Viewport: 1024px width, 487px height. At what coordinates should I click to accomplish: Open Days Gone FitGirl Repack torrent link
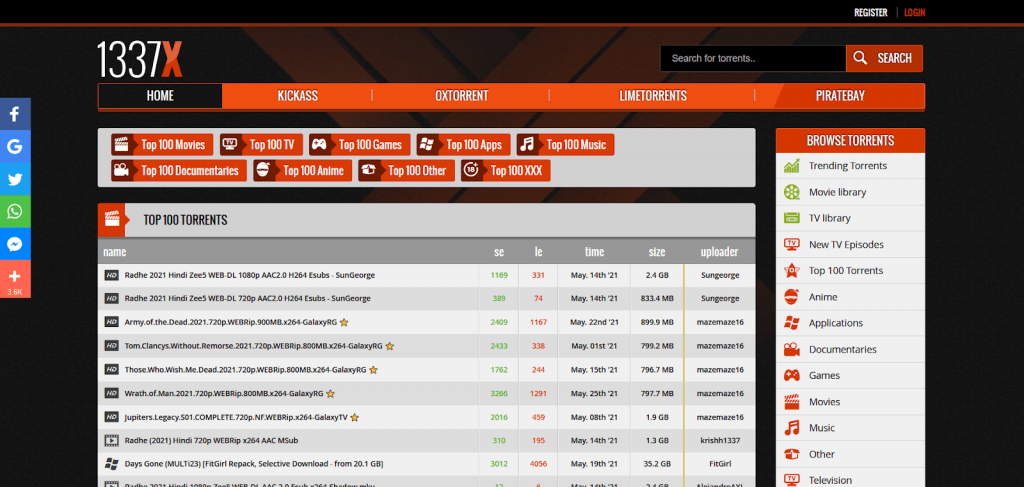pyautogui.click(x=254, y=463)
